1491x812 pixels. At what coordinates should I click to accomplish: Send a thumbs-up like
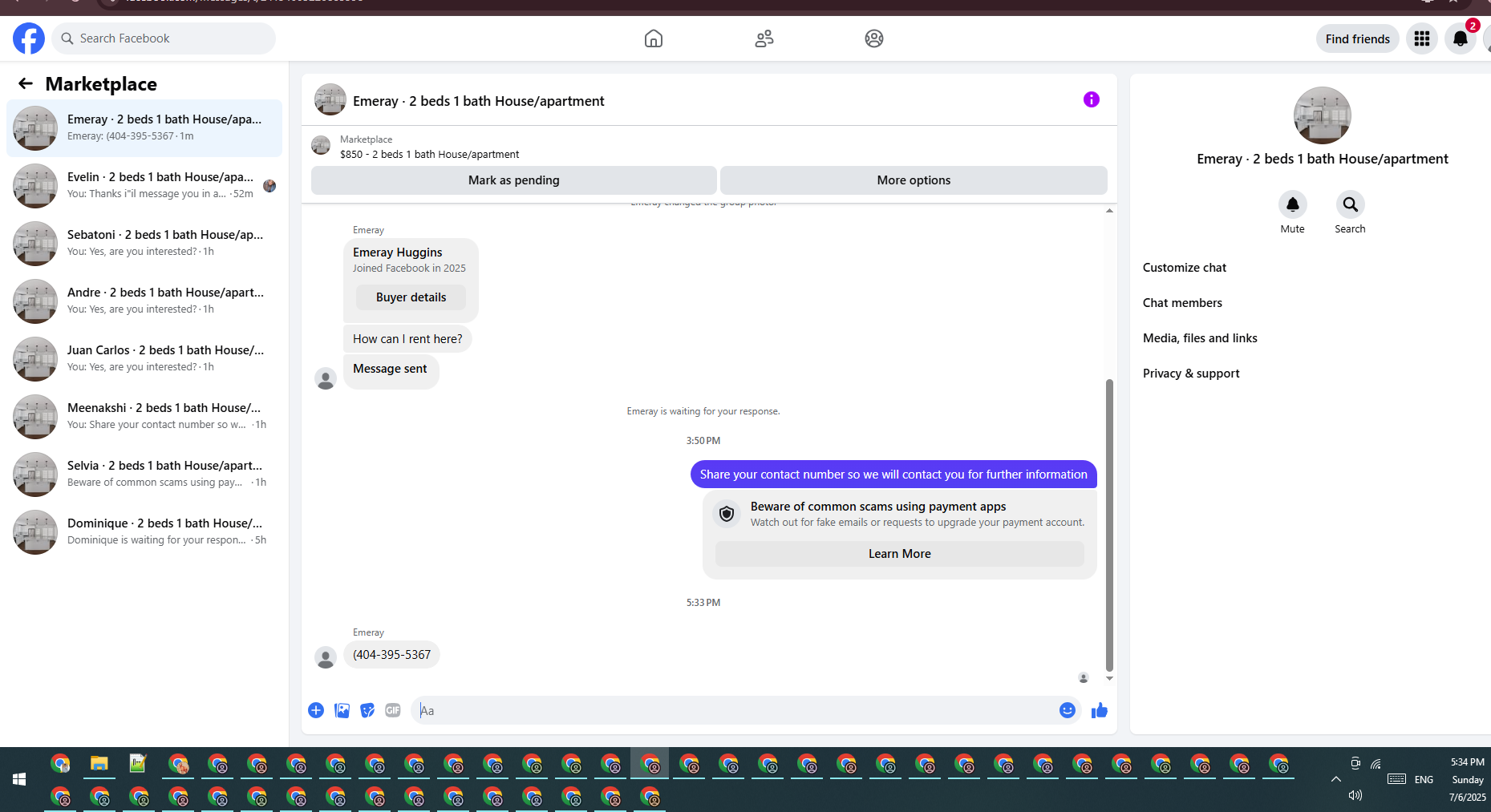(1100, 710)
